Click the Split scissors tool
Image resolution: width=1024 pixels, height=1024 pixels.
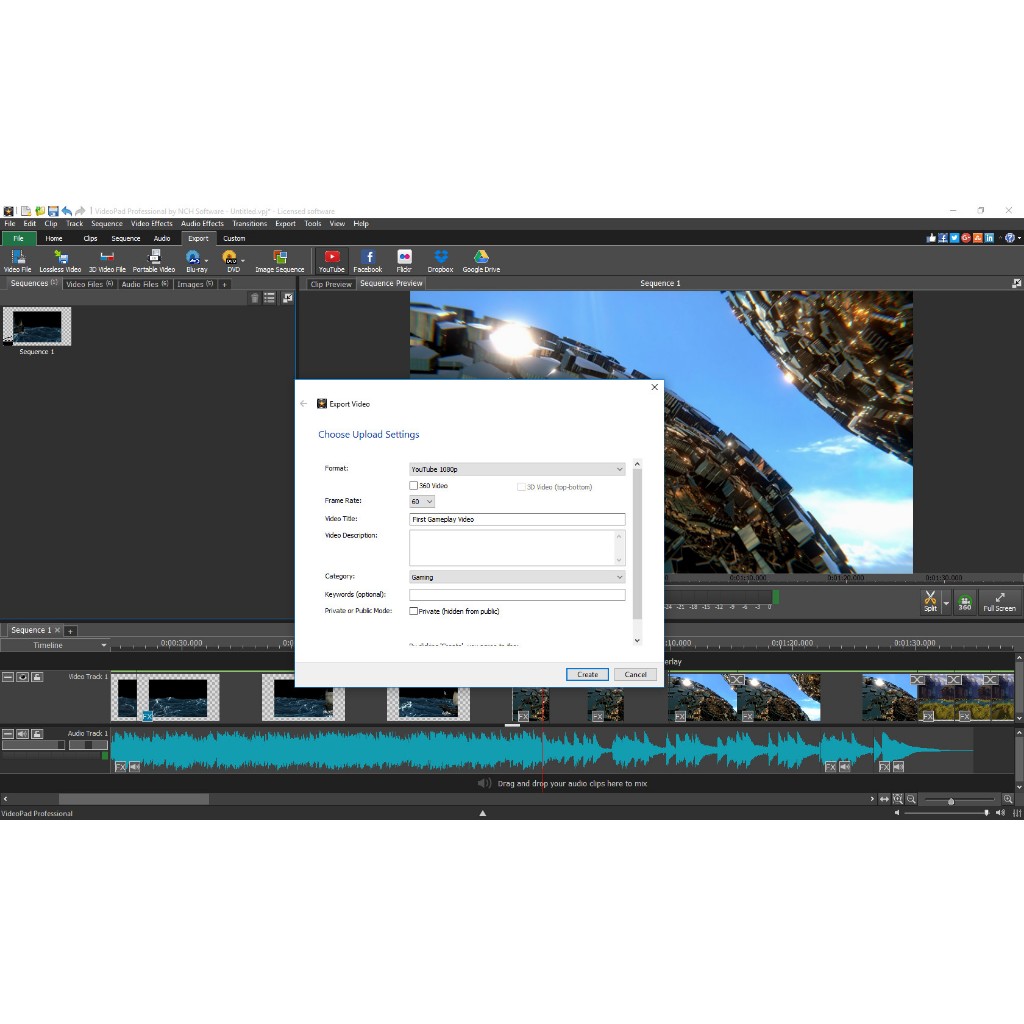click(930, 600)
